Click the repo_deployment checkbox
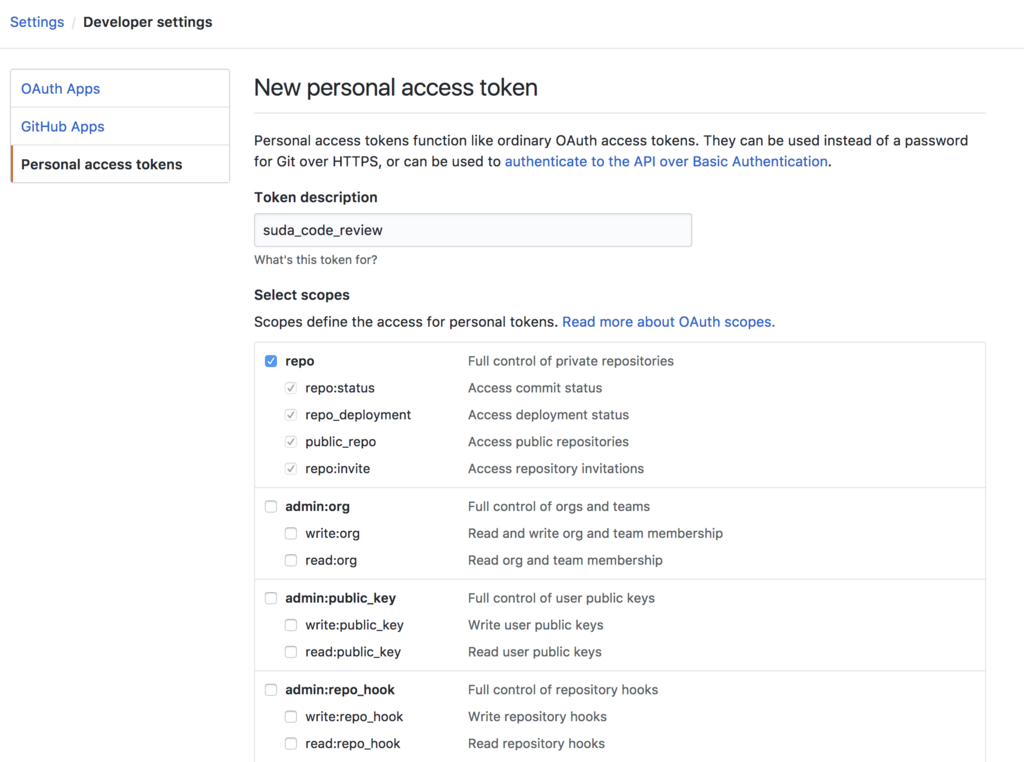Image resolution: width=1024 pixels, height=762 pixels. 291,415
